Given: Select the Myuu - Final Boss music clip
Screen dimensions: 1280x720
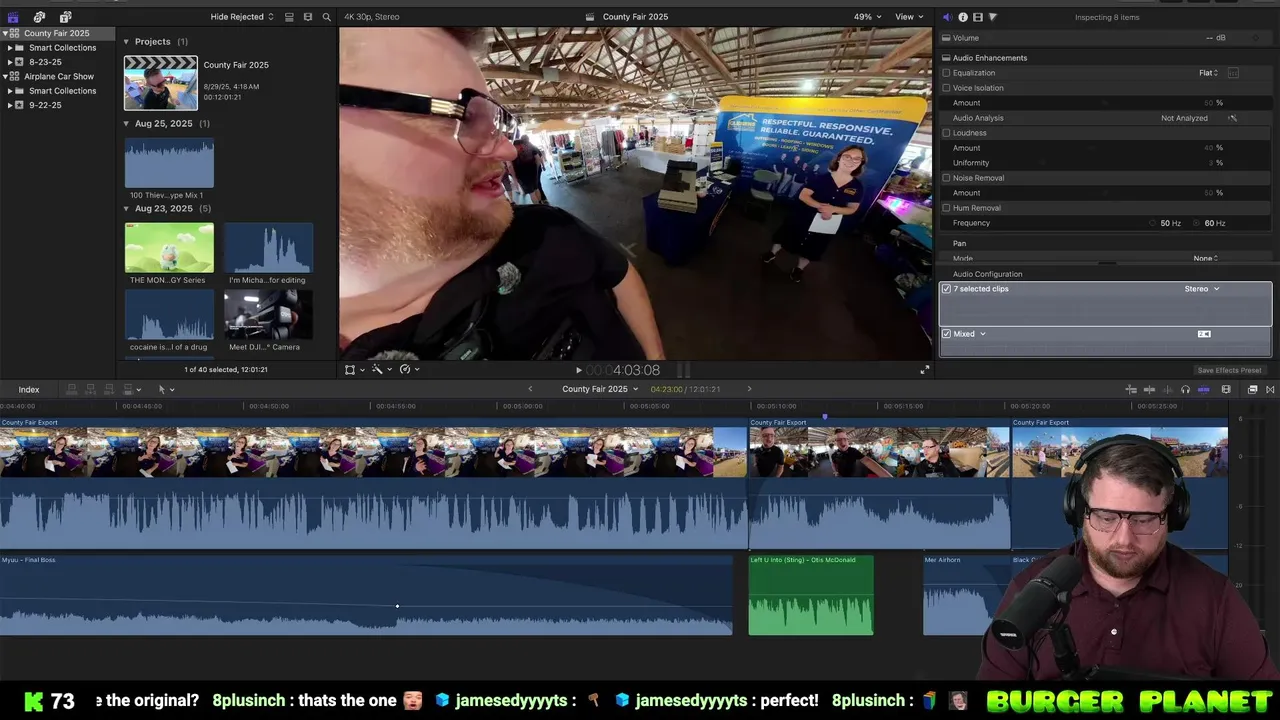Looking at the screenshot, I should click(x=366, y=595).
